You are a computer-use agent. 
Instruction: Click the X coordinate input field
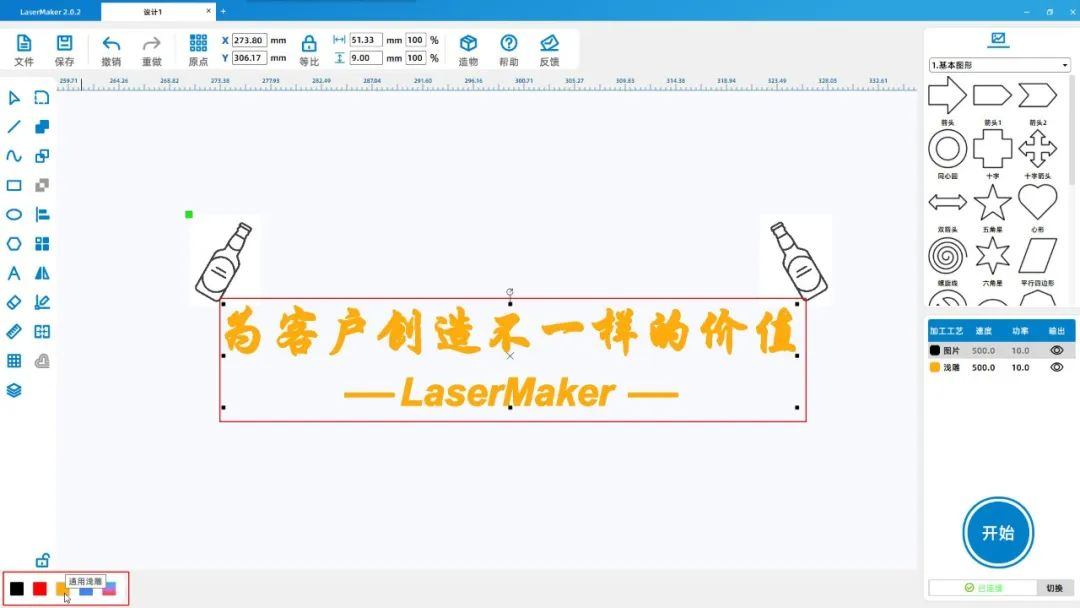(249, 41)
